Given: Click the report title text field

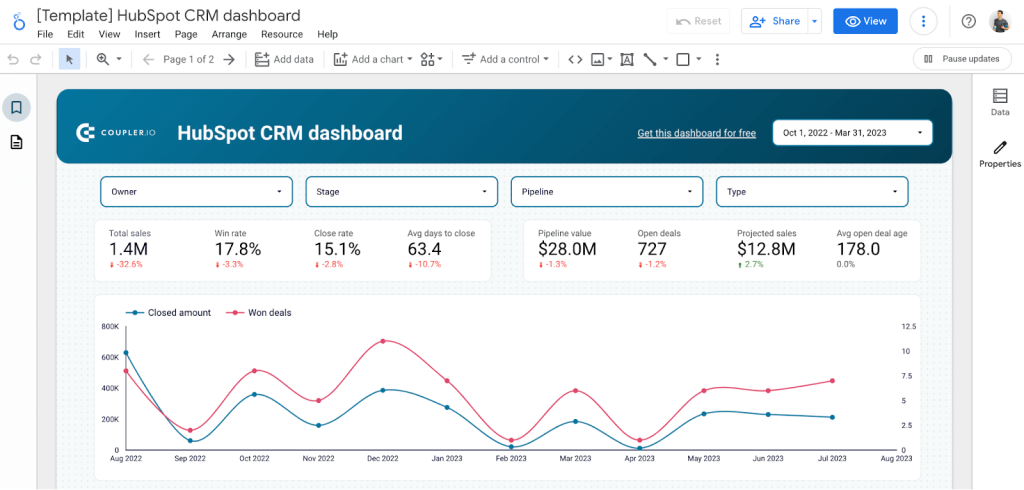Looking at the screenshot, I should pos(168,16).
